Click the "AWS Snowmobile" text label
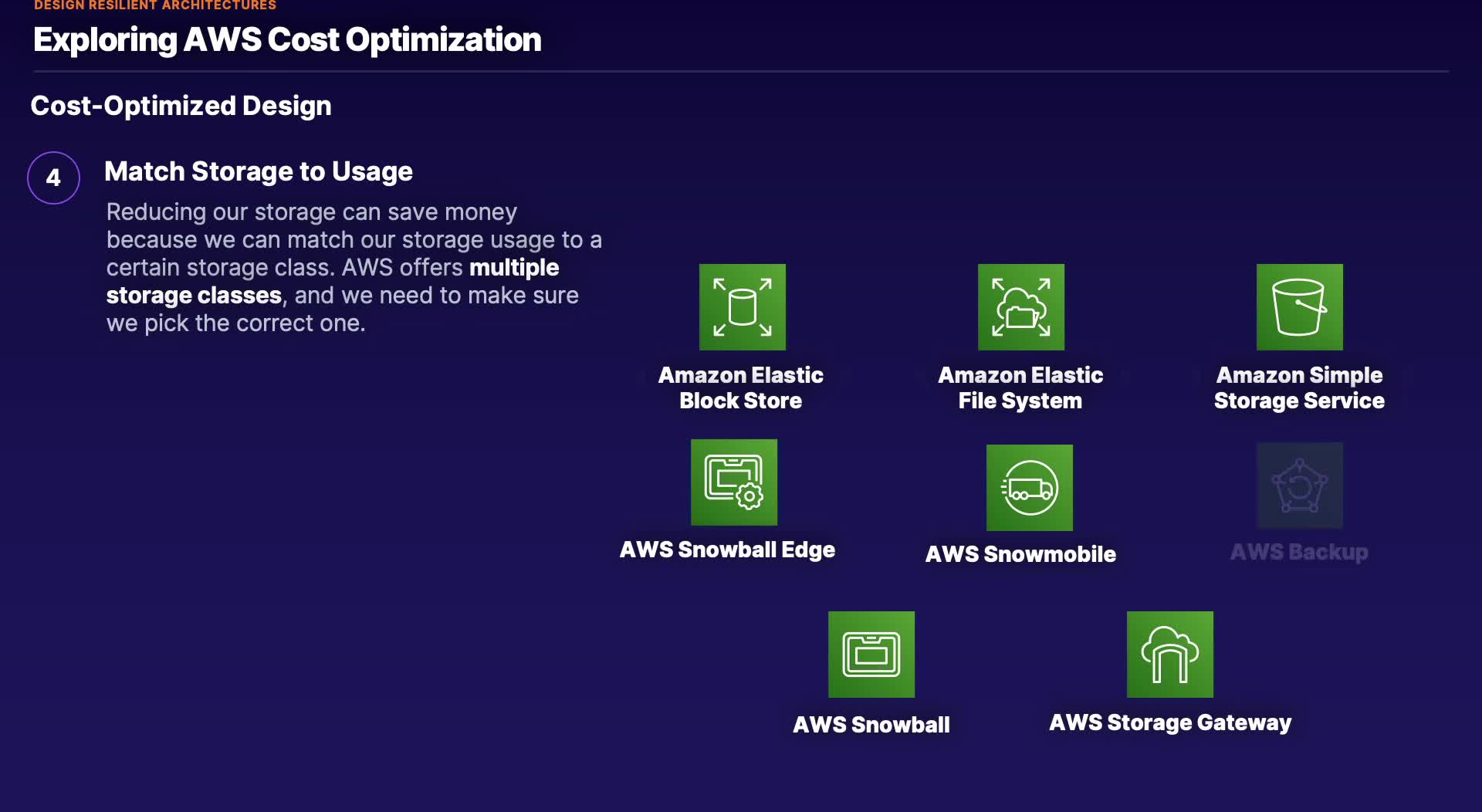The height and width of the screenshot is (812, 1482). tap(1020, 554)
